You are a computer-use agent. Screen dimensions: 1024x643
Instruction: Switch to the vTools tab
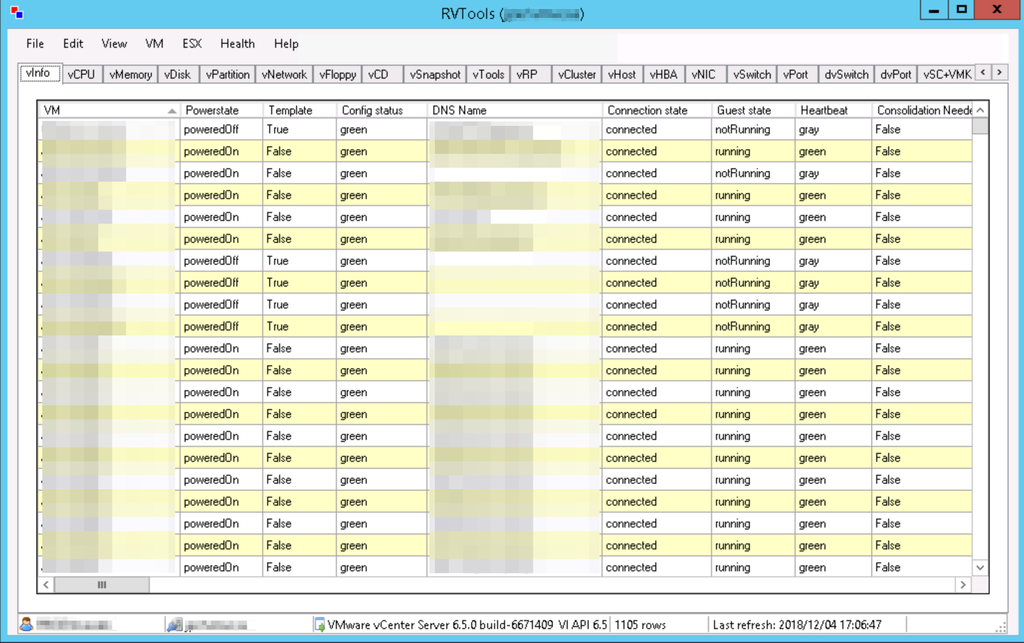488,74
